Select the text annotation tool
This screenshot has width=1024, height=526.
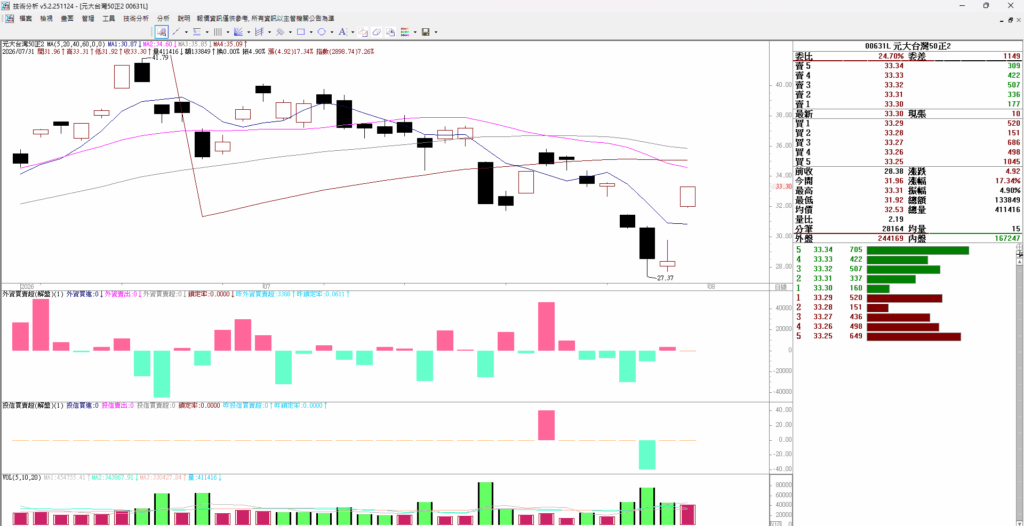[x=343, y=31]
